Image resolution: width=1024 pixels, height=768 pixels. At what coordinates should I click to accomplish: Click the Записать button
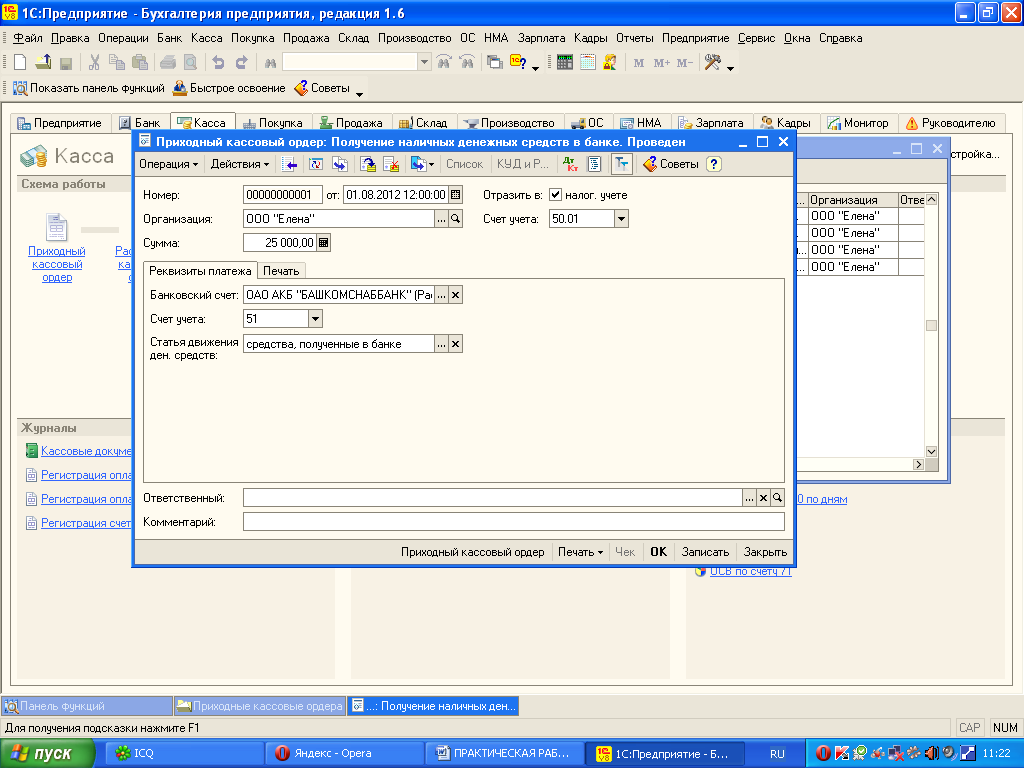click(x=705, y=552)
